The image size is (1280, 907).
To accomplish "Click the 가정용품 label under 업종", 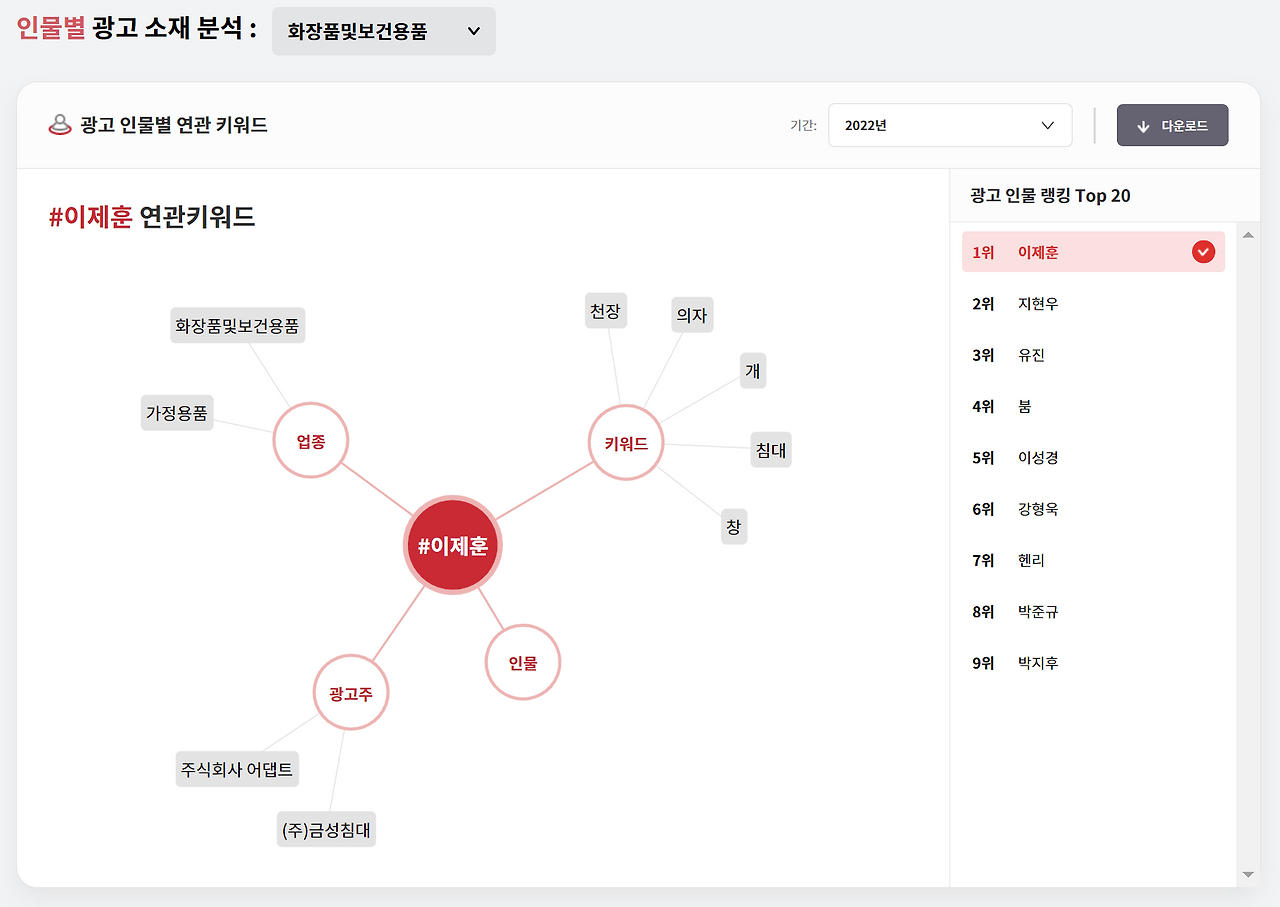I will point(177,412).
